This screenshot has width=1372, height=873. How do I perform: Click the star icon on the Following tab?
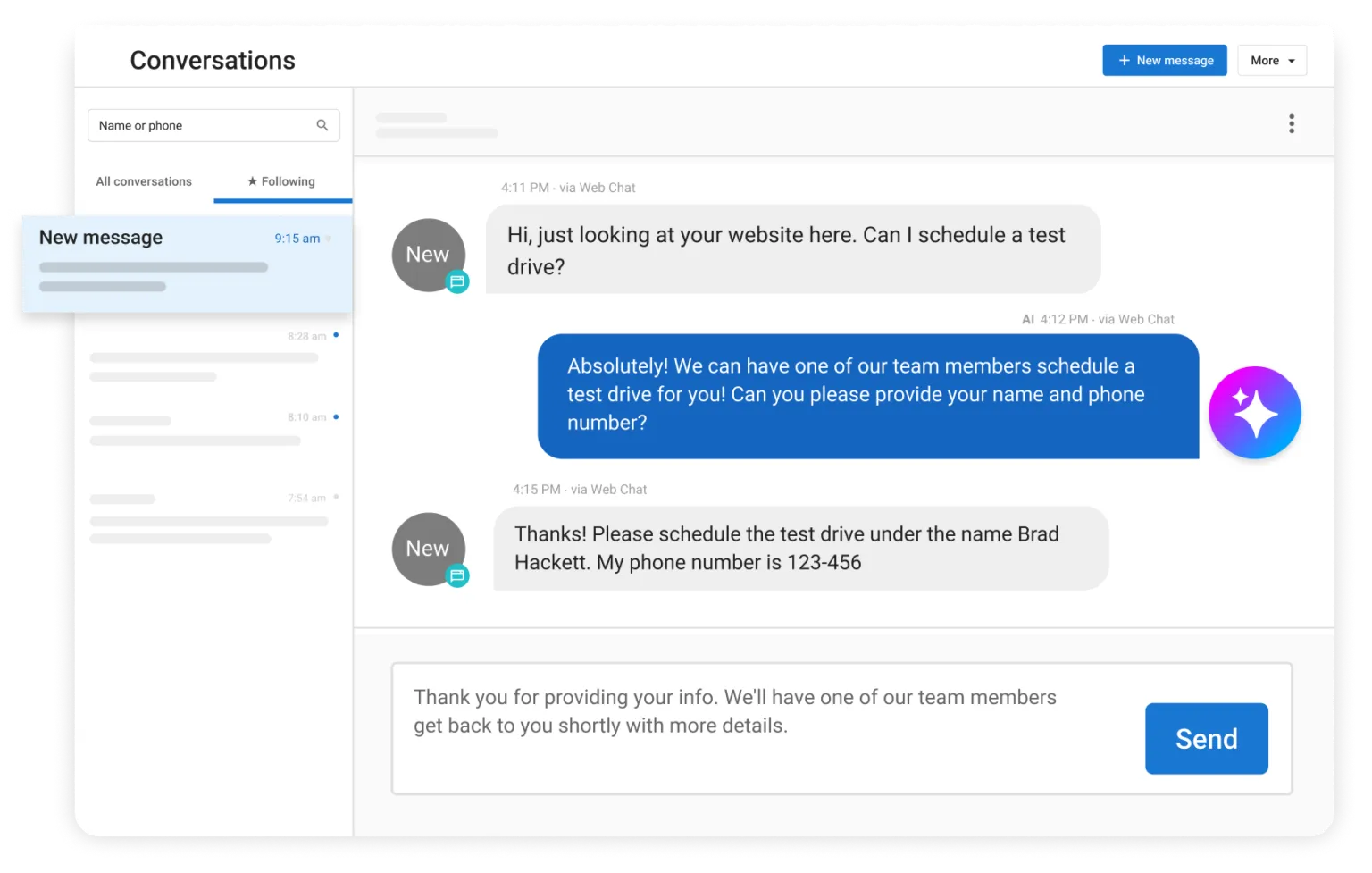(x=252, y=181)
